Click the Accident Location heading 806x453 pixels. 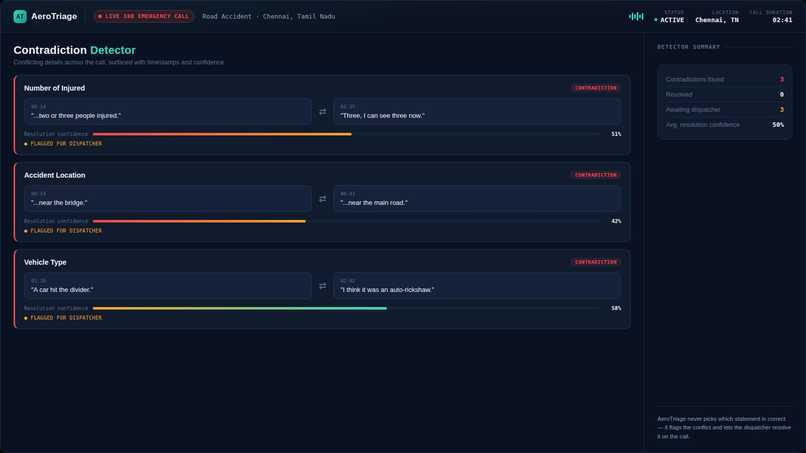(54, 175)
